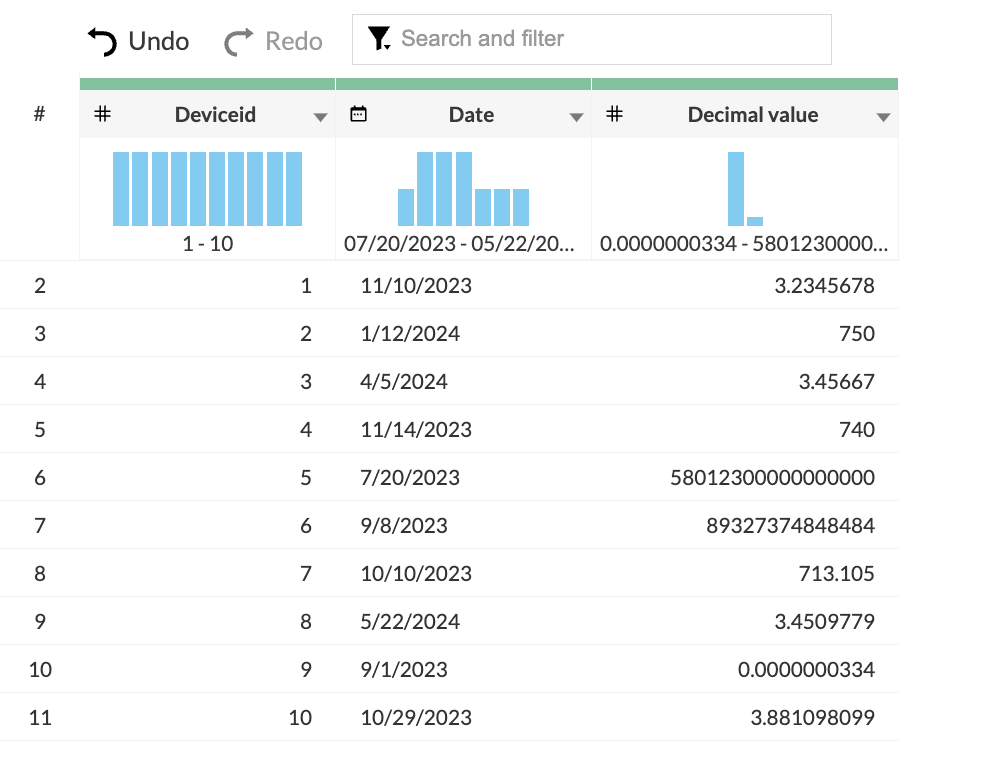Click the Undo arrow icon
Screen dimensions: 984x784
(103, 41)
